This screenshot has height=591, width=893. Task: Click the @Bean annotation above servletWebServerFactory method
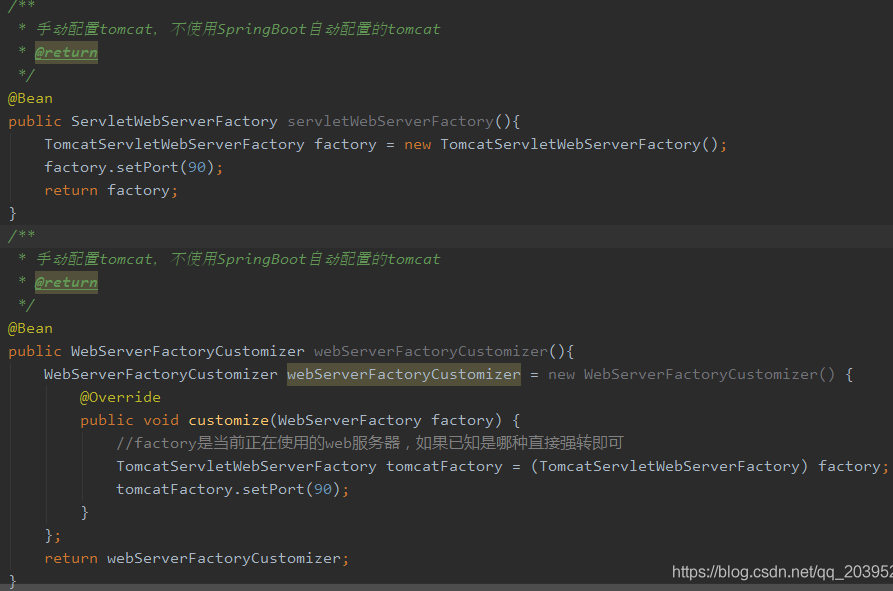pyautogui.click(x=30, y=98)
